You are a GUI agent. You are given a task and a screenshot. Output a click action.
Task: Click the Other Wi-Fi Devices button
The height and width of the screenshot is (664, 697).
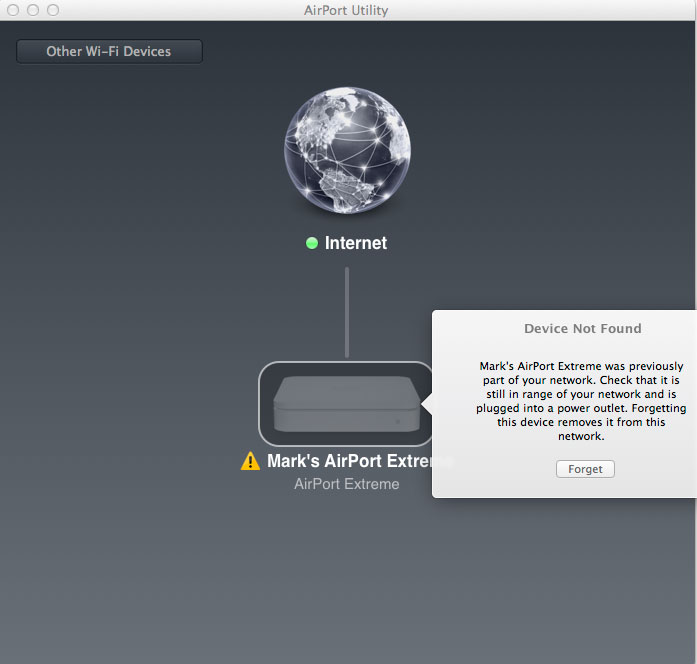[109, 52]
